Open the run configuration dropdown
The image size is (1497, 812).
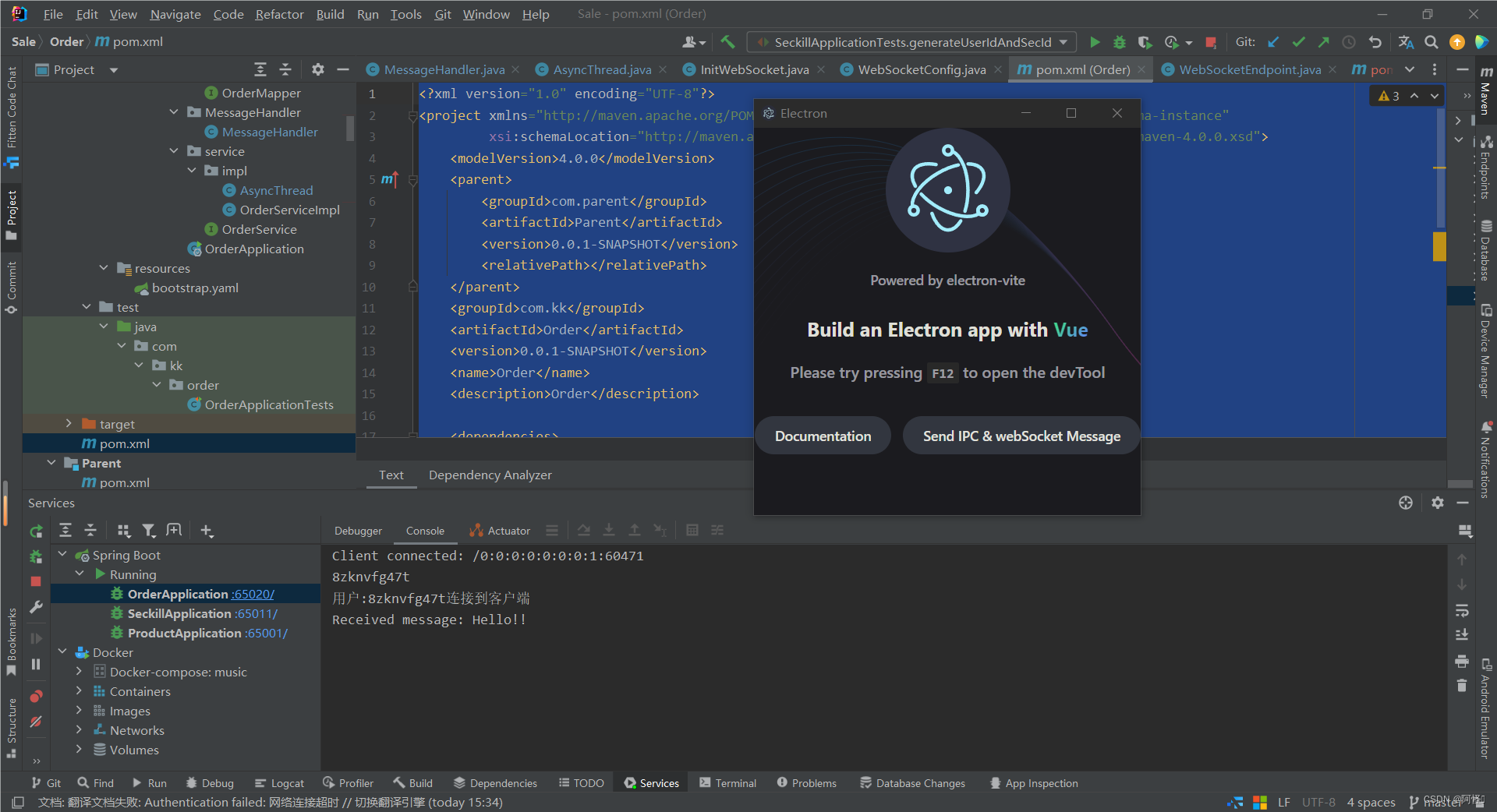coord(1065,42)
